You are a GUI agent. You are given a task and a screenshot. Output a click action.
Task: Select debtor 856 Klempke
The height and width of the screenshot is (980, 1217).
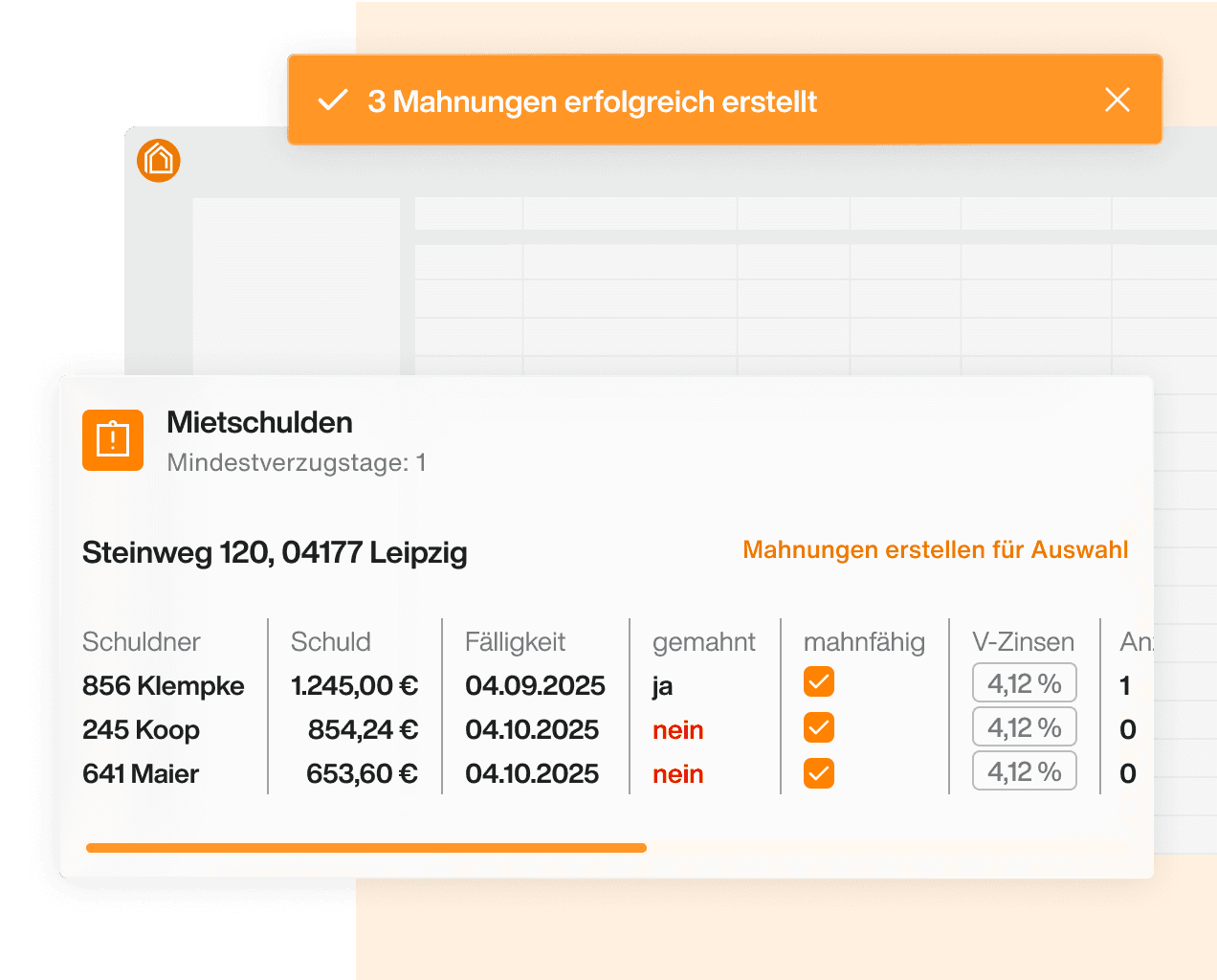point(164,686)
